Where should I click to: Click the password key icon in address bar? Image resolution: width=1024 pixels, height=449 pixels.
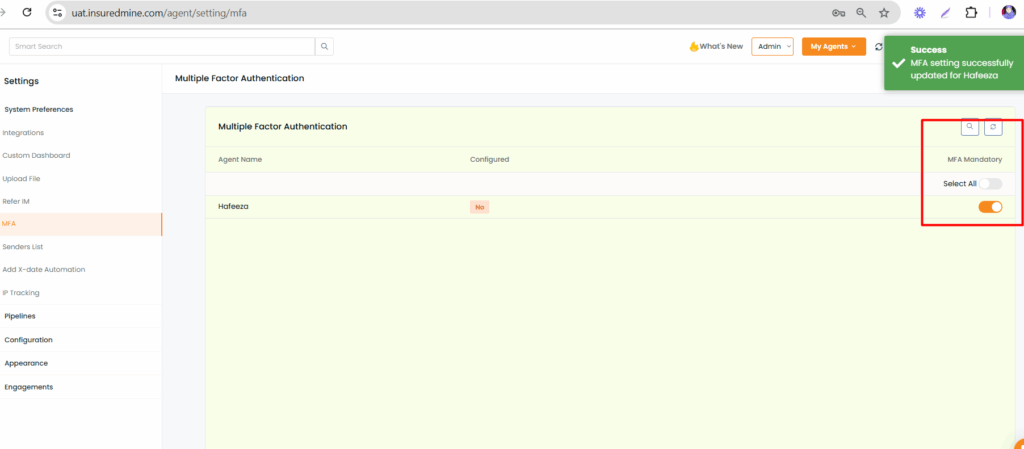click(x=839, y=12)
